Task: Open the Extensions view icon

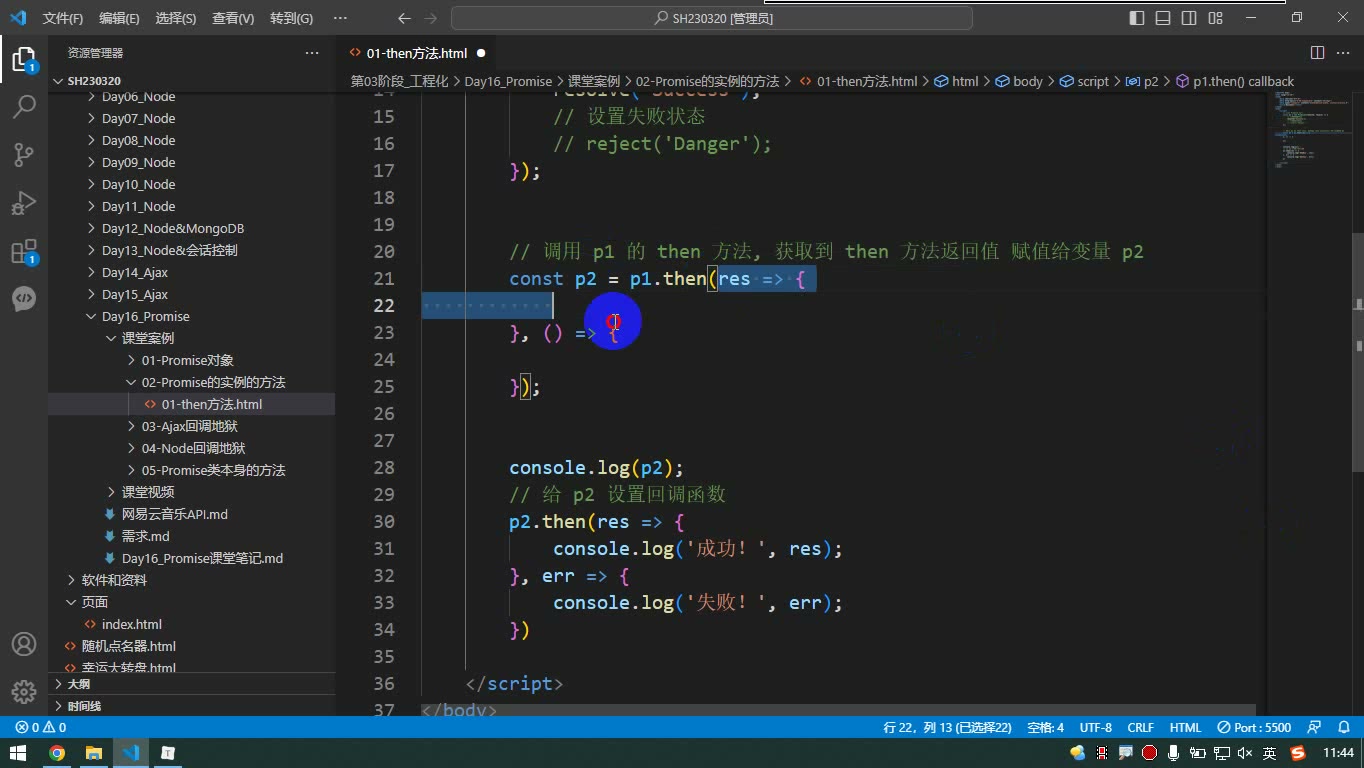Action: (x=24, y=251)
